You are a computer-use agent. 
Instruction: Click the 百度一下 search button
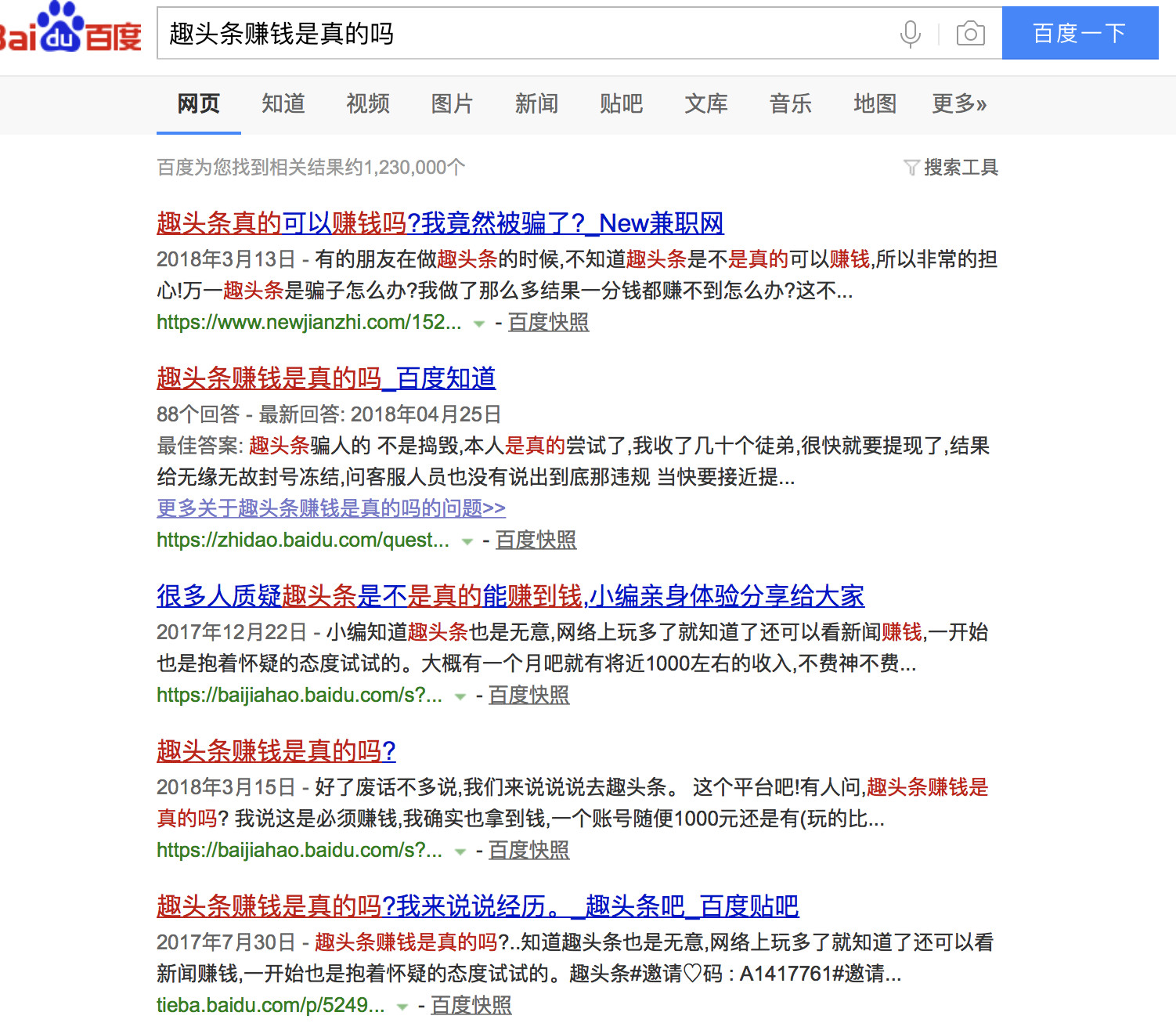point(1080,33)
